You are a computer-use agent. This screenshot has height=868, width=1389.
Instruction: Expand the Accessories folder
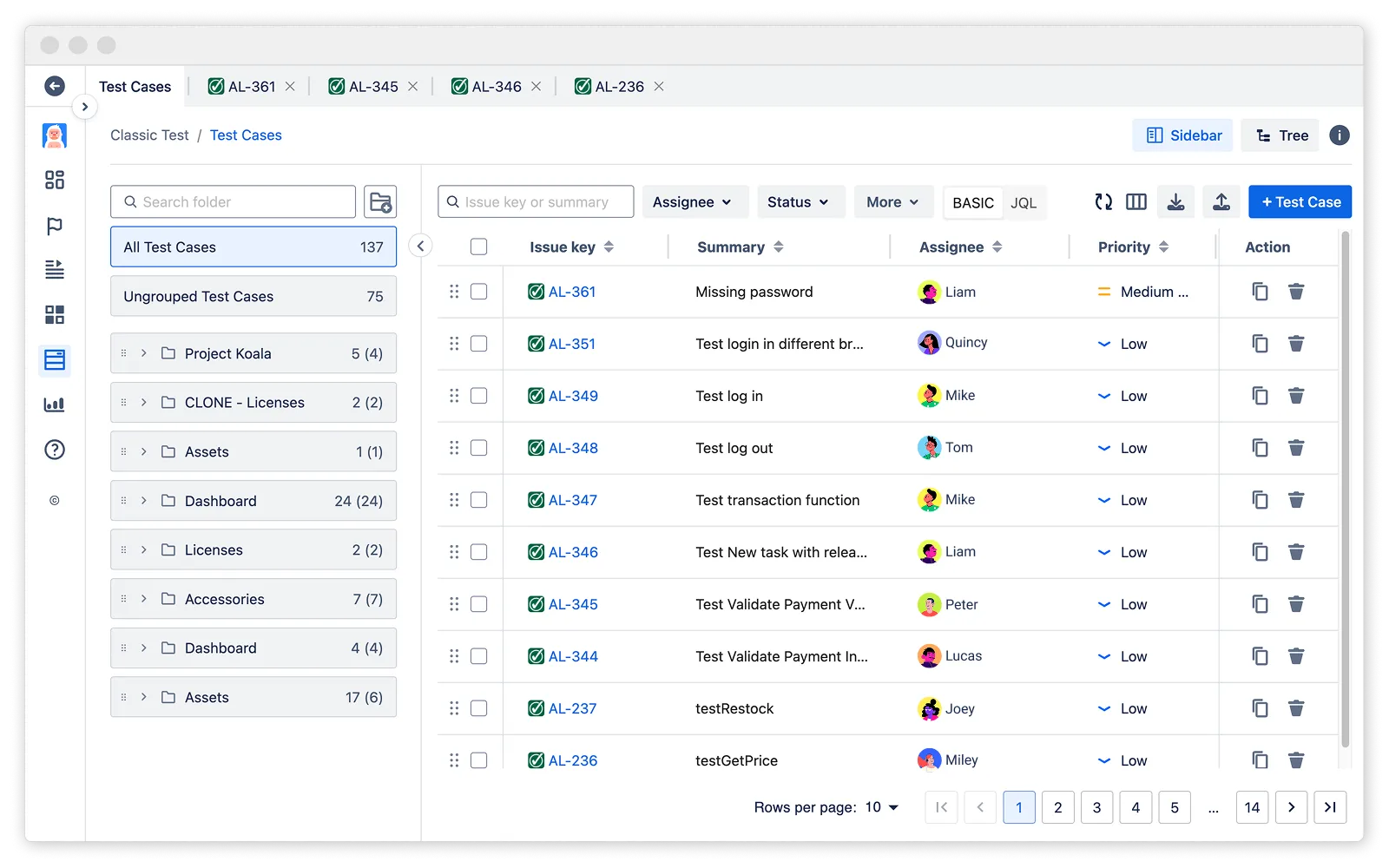click(x=144, y=599)
